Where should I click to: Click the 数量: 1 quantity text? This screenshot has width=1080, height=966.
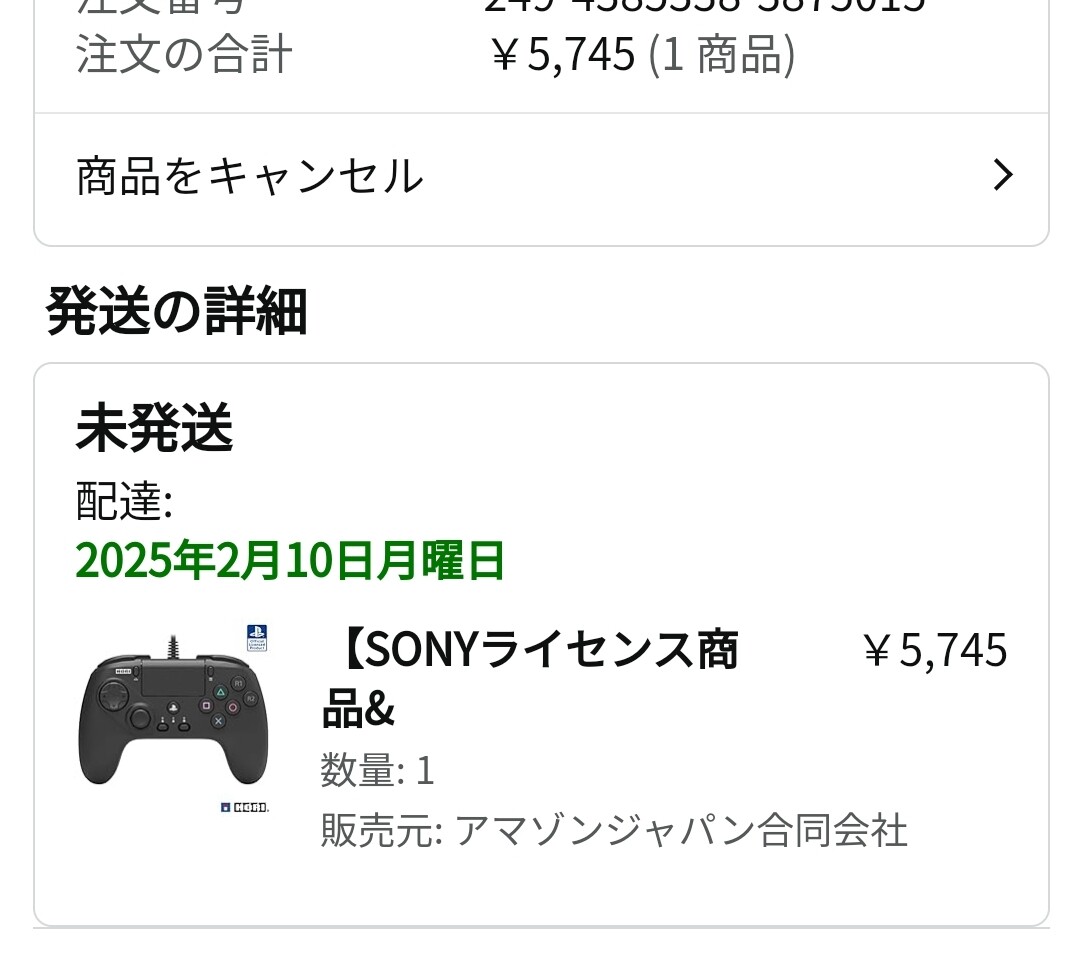(377, 771)
